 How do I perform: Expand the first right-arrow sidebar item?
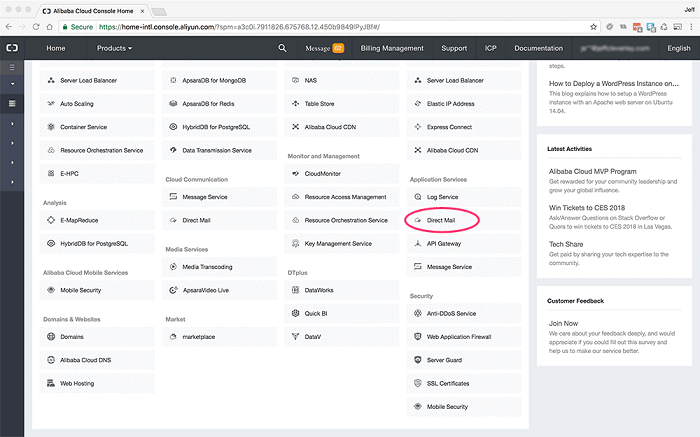click(12, 124)
